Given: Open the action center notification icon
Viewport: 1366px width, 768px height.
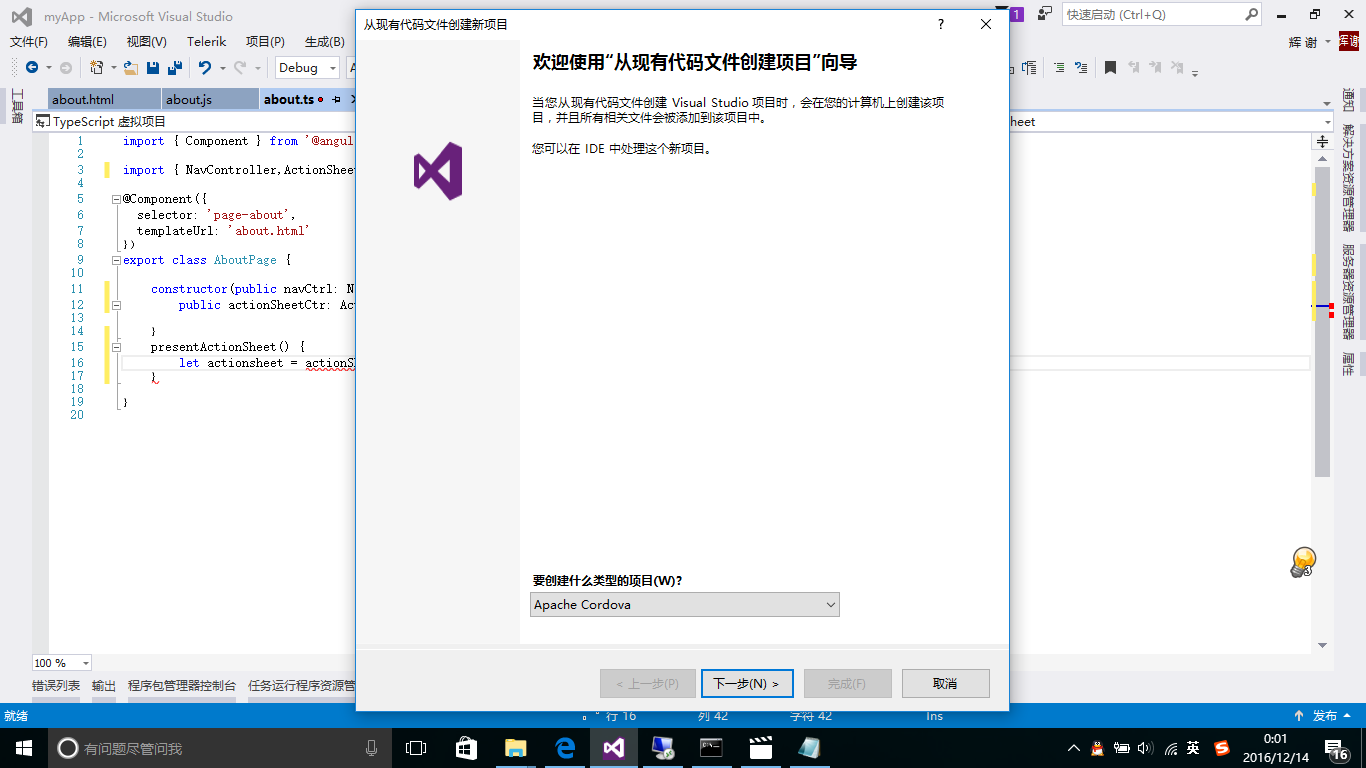Looking at the screenshot, I should (1338, 749).
